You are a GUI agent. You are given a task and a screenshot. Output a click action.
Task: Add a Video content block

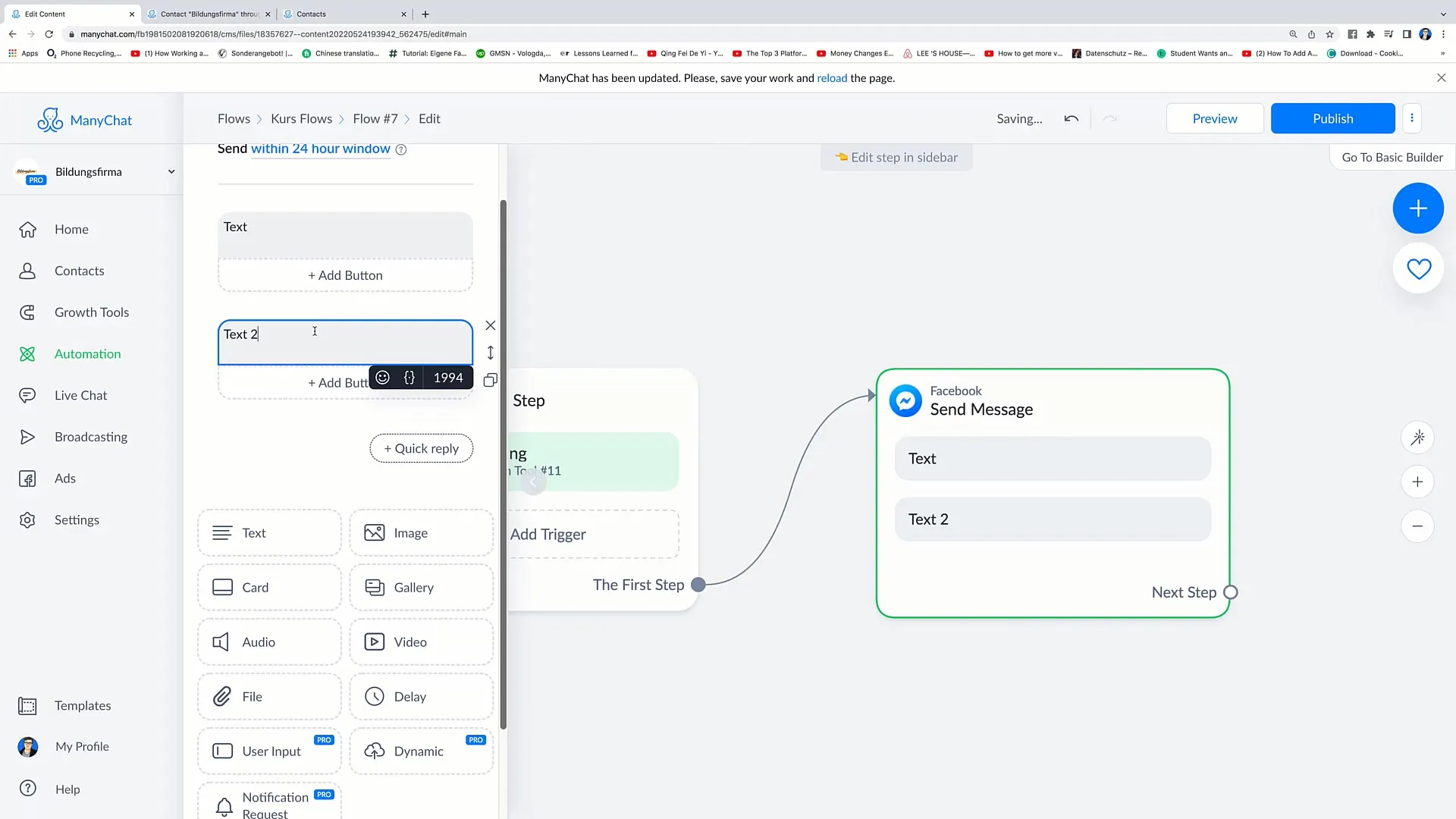pyautogui.click(x=422, y=642)
